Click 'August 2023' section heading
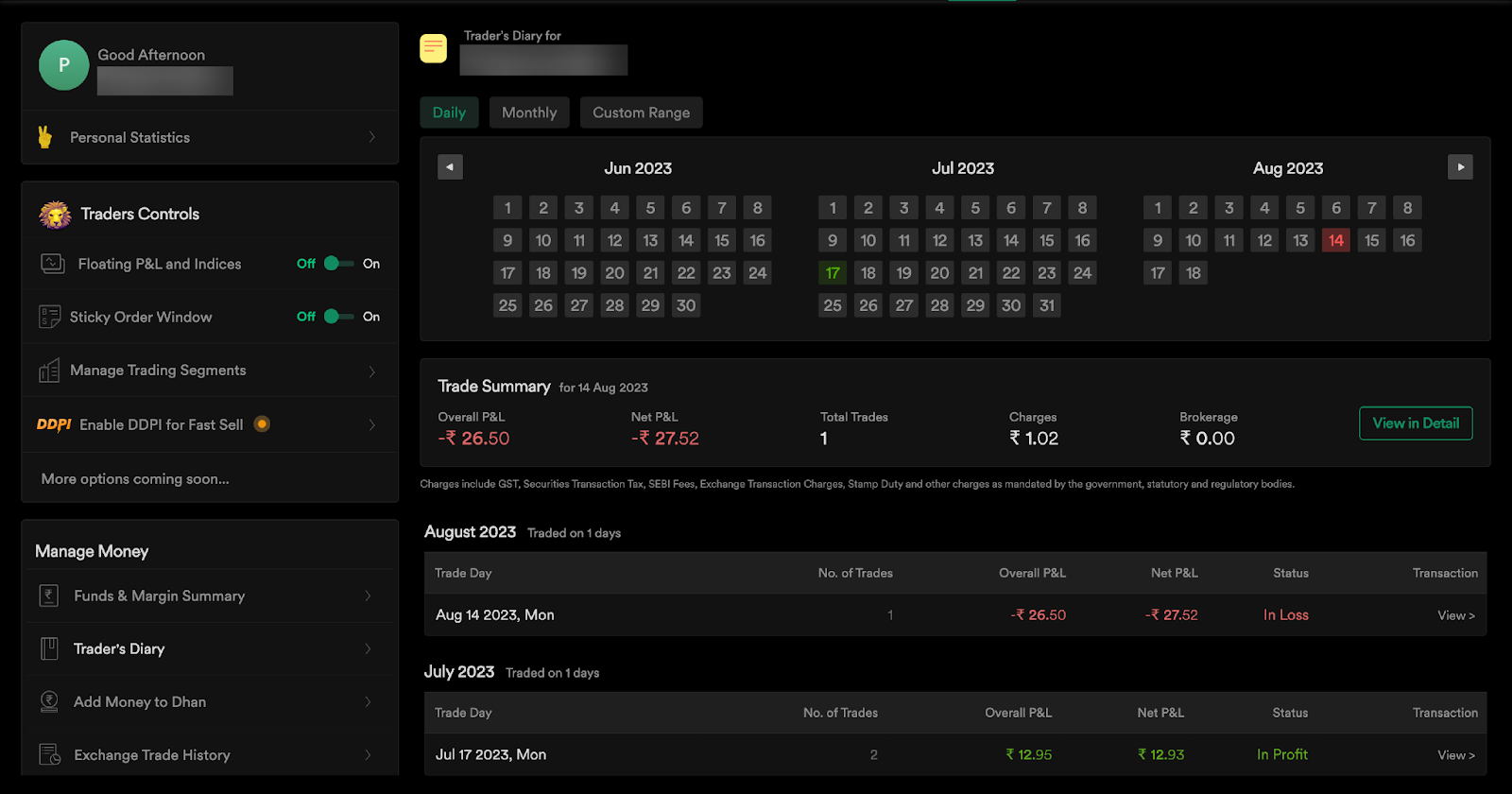 click(x=470, y=532)
